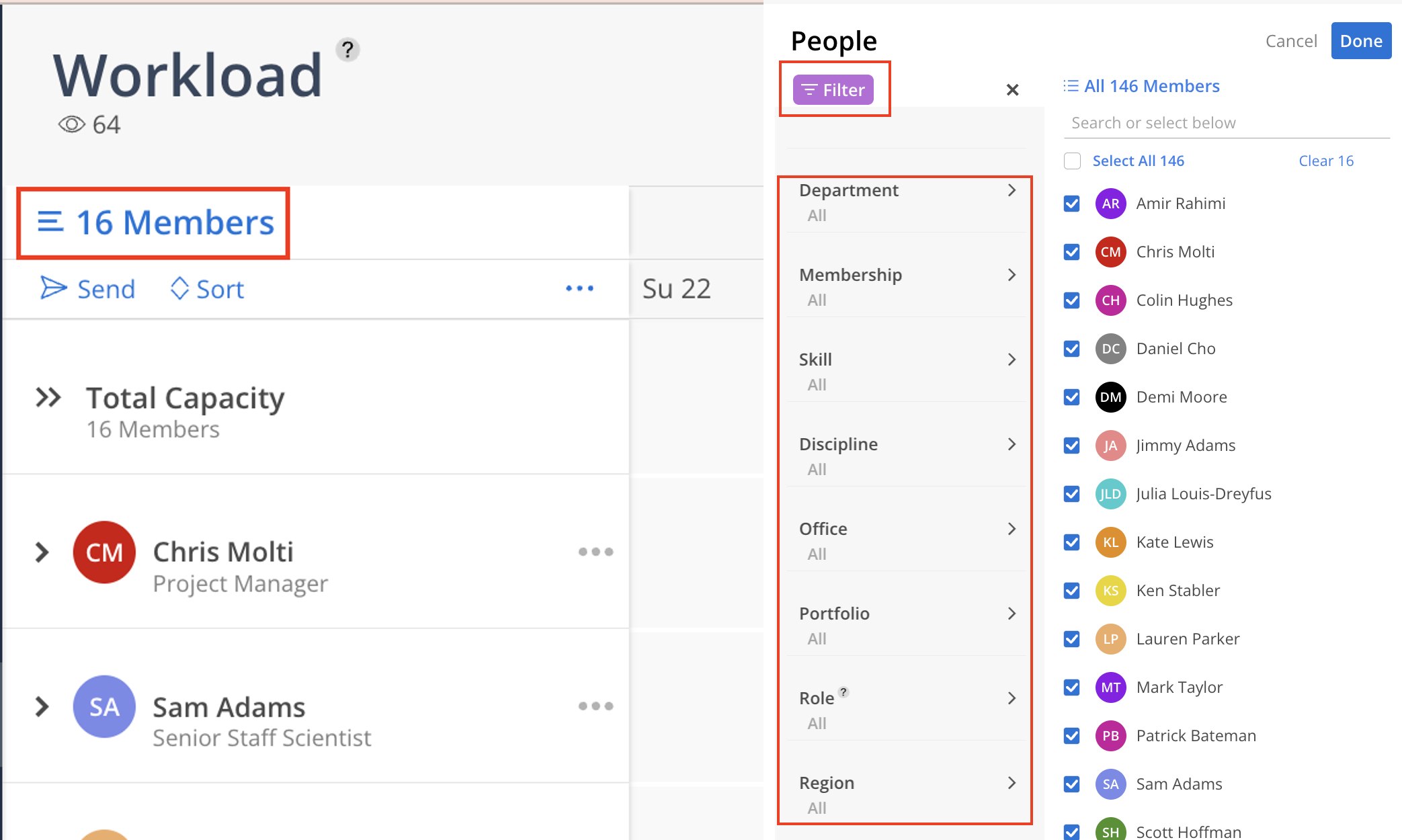This screenshot has height=840, width=1402.
Task: Uncheck the Amir Rahimi checkbox
Action: (x=1072, y=204)
